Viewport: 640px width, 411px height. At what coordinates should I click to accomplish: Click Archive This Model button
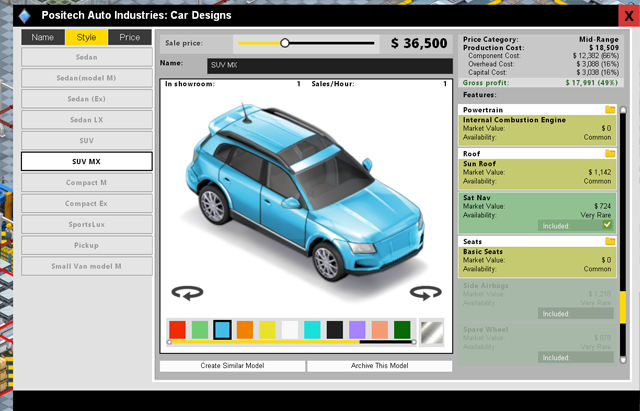(380, 366)
